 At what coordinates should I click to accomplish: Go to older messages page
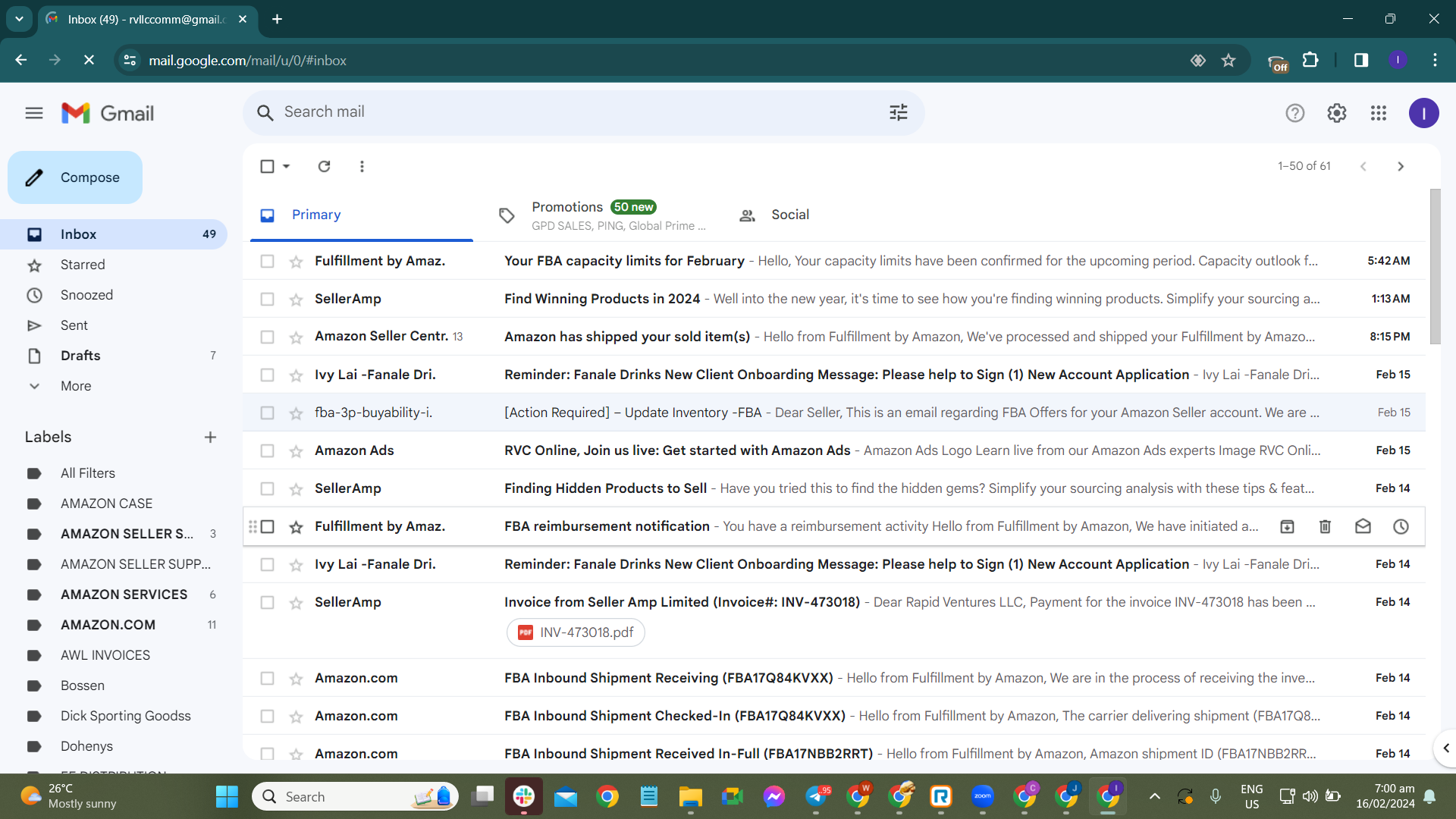[x=1401, y=166]
